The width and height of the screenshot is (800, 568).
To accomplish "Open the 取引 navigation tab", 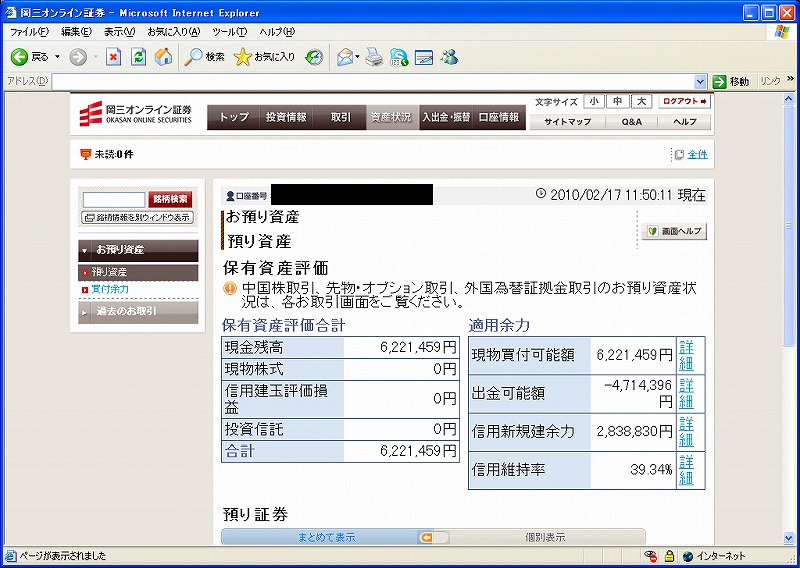I will coord(340,117).
